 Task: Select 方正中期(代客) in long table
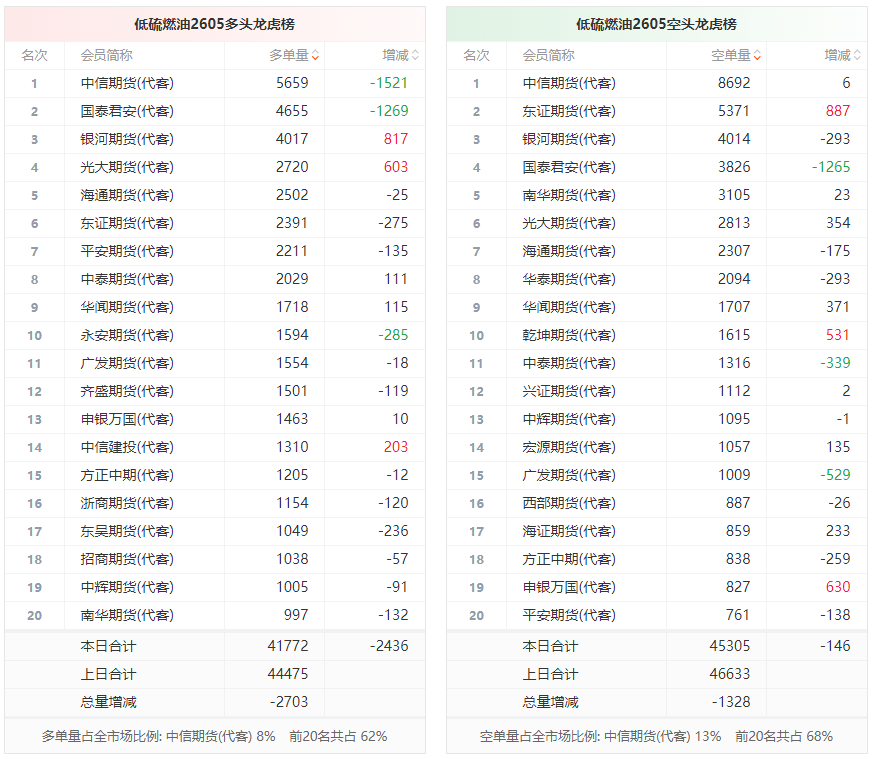click(127, 475)
